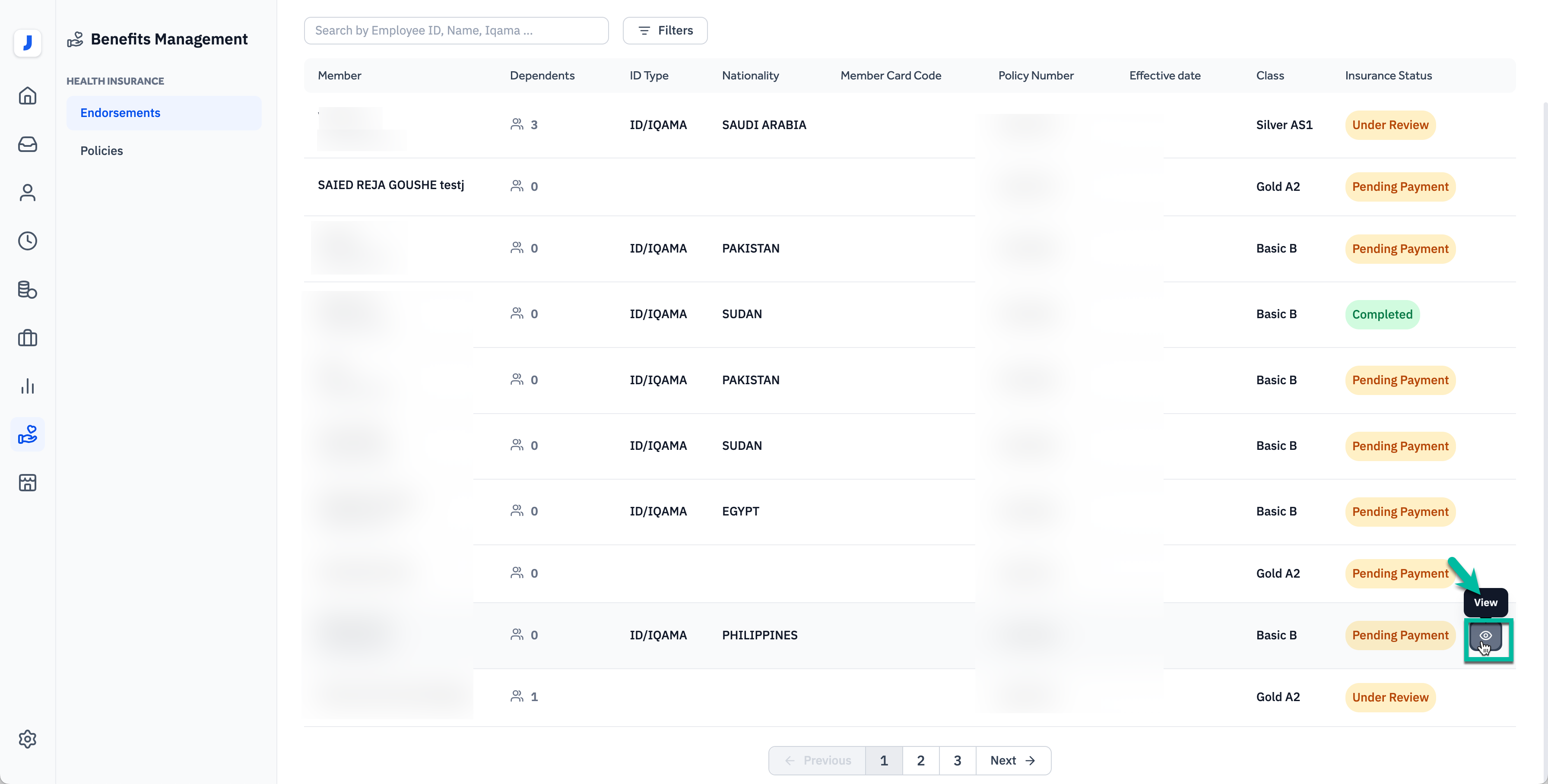
Task: Click the Next page button
Action: 1012,761
